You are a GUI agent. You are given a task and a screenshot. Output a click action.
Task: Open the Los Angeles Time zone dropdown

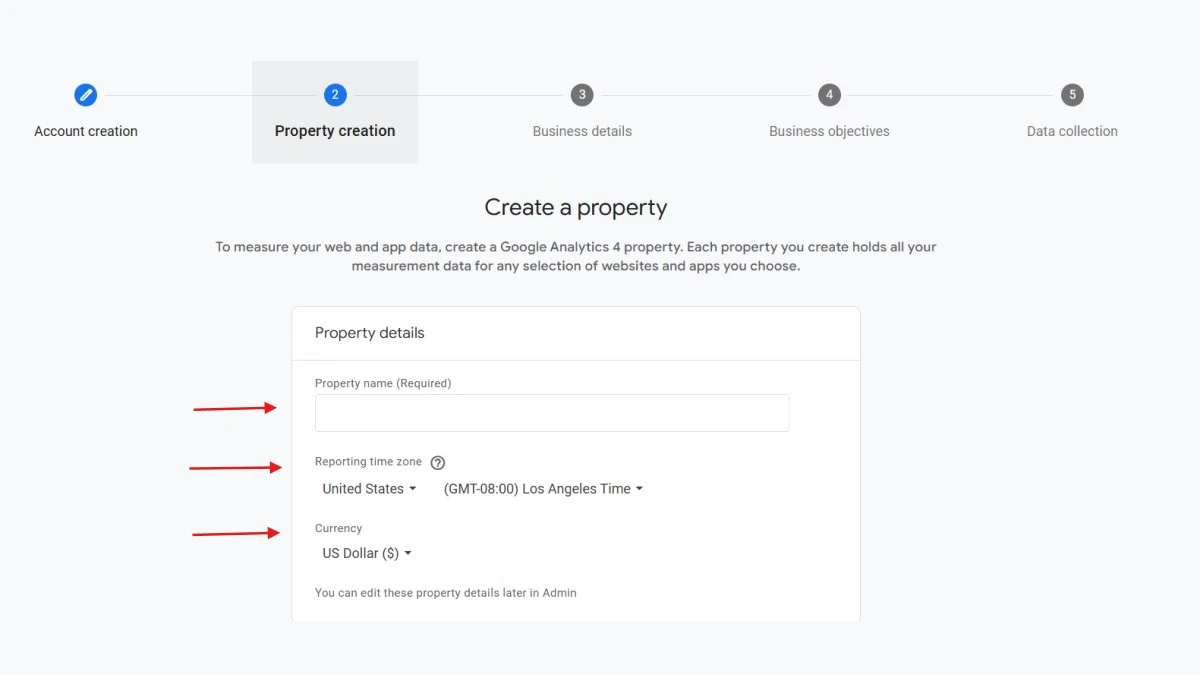point(543,489)
